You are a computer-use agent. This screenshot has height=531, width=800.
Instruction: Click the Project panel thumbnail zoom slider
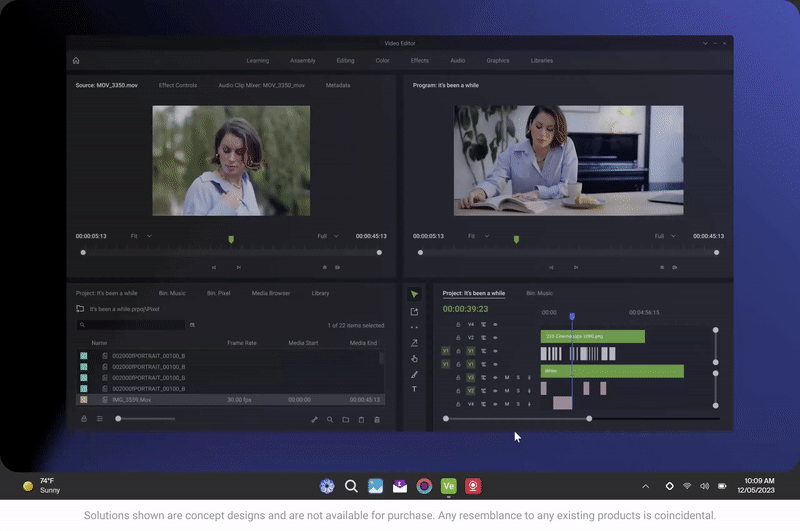(x=146, y=419)
